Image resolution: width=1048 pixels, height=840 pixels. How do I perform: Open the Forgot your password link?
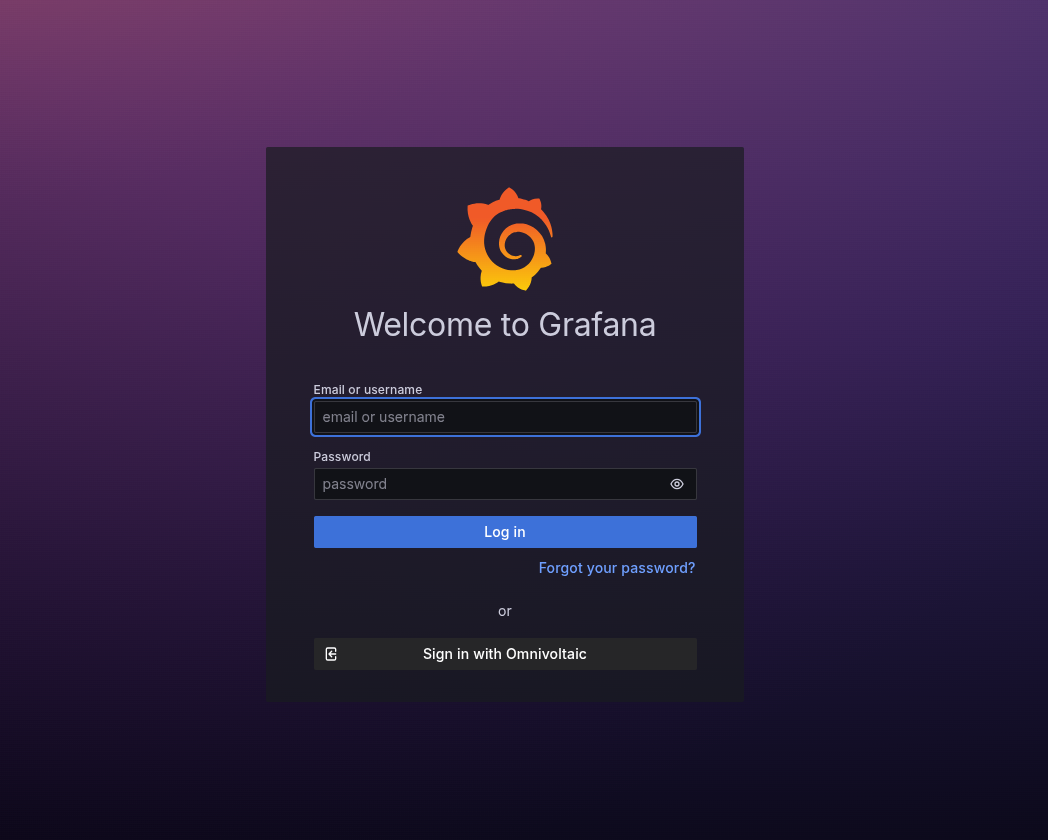pos(616,568)
